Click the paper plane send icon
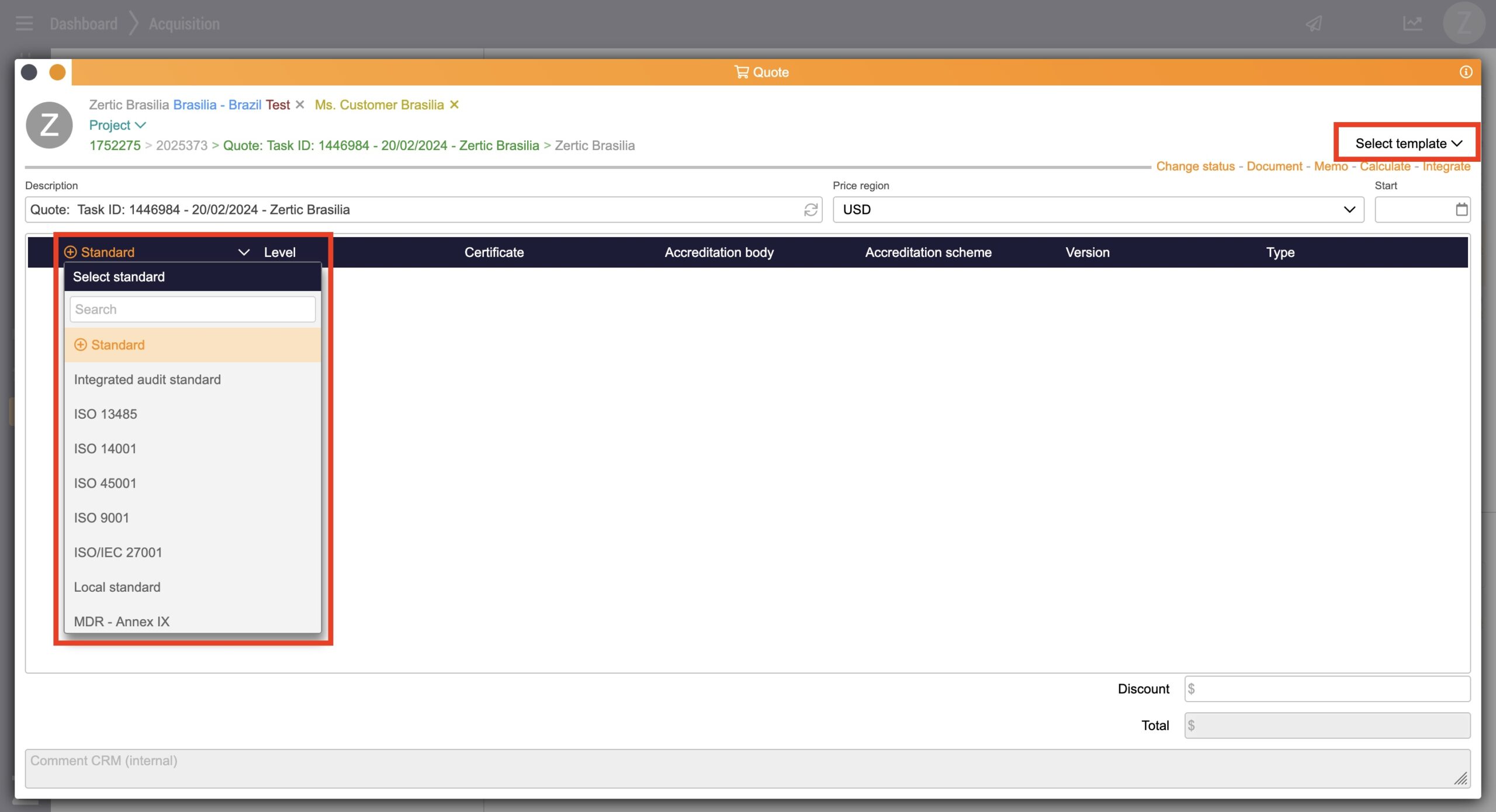 [x=1314, y=24]
